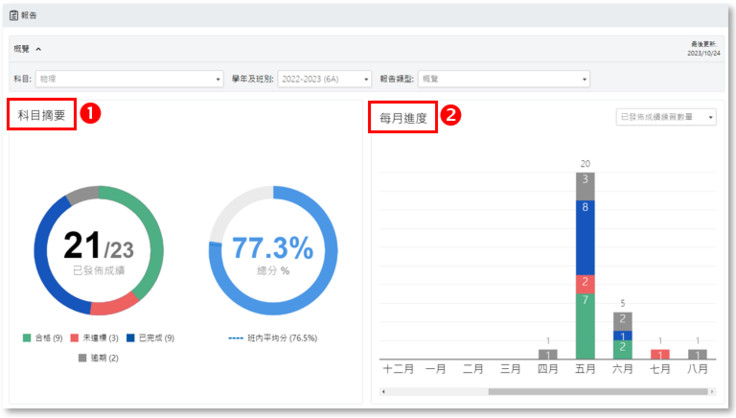
Task: Select the 每月進度 section heading
Action: [x=403, y=117]
